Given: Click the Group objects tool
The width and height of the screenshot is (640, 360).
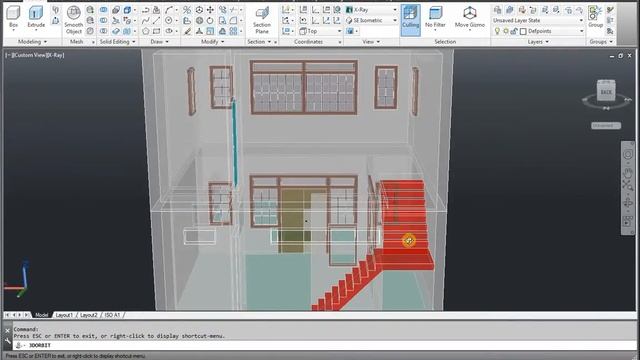Looking at the screenshot, I should [x=595, y=17].
